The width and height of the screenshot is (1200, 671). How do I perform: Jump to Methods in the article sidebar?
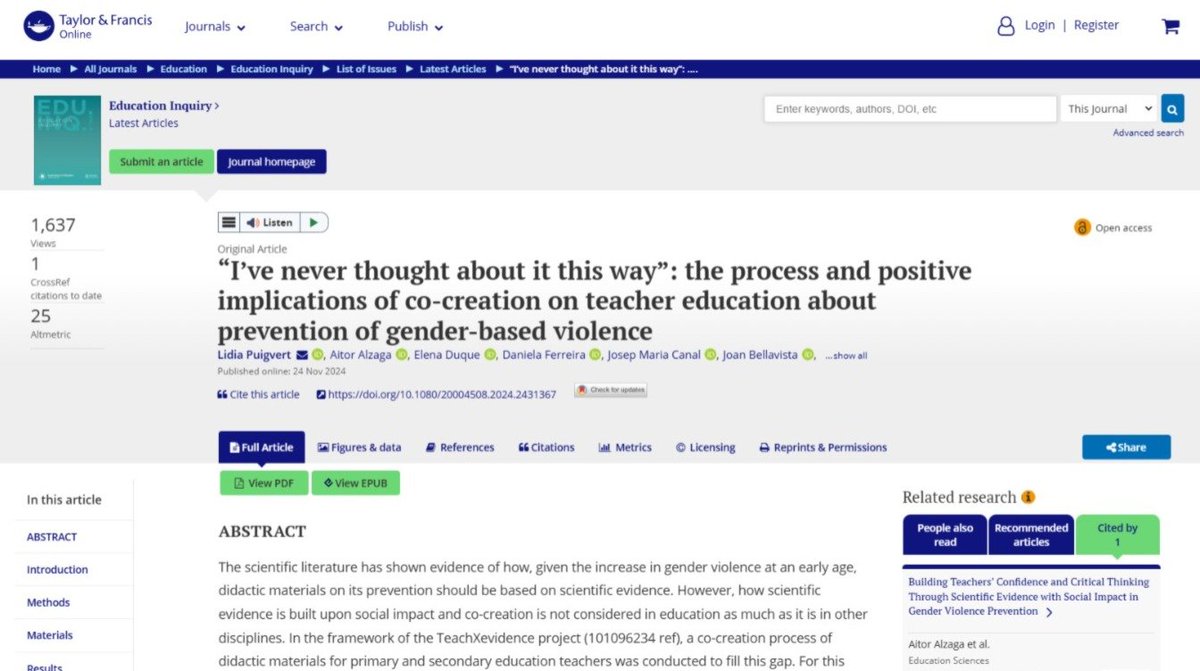click(x=48, y=603)
